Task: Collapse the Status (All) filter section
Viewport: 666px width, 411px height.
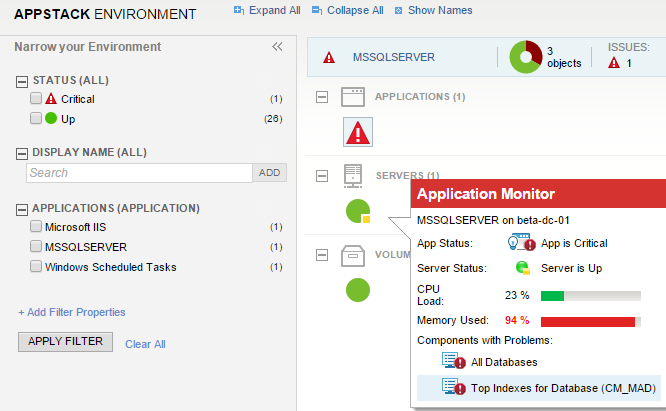Action: point(22,81)
